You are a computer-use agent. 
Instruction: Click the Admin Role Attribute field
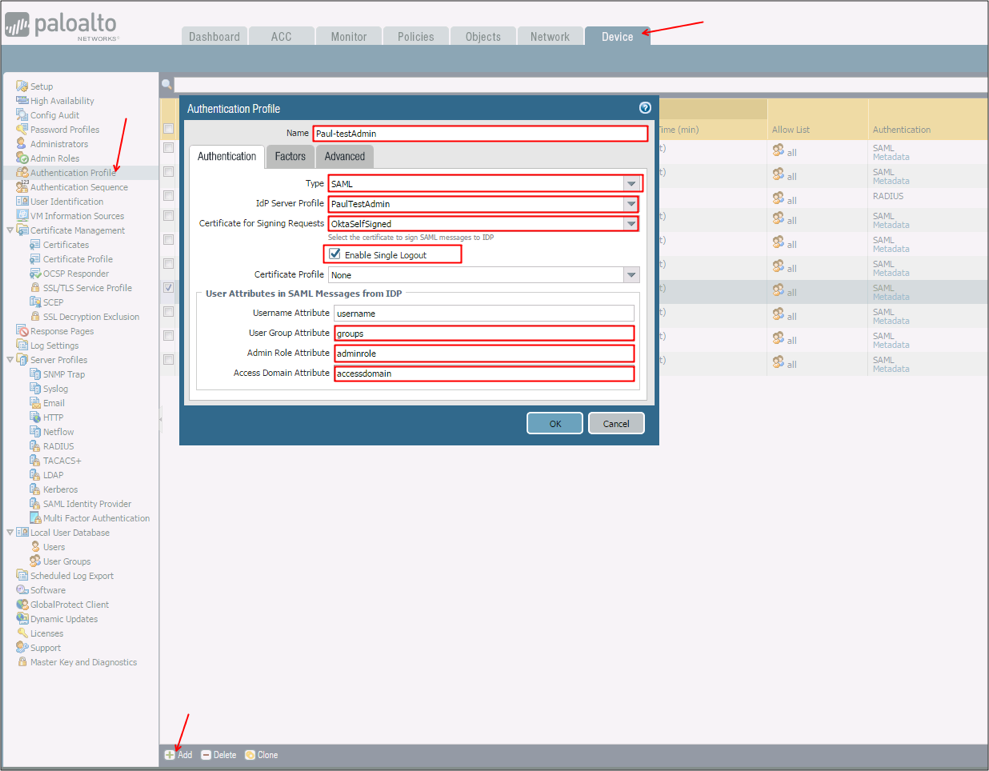point(484,353)
